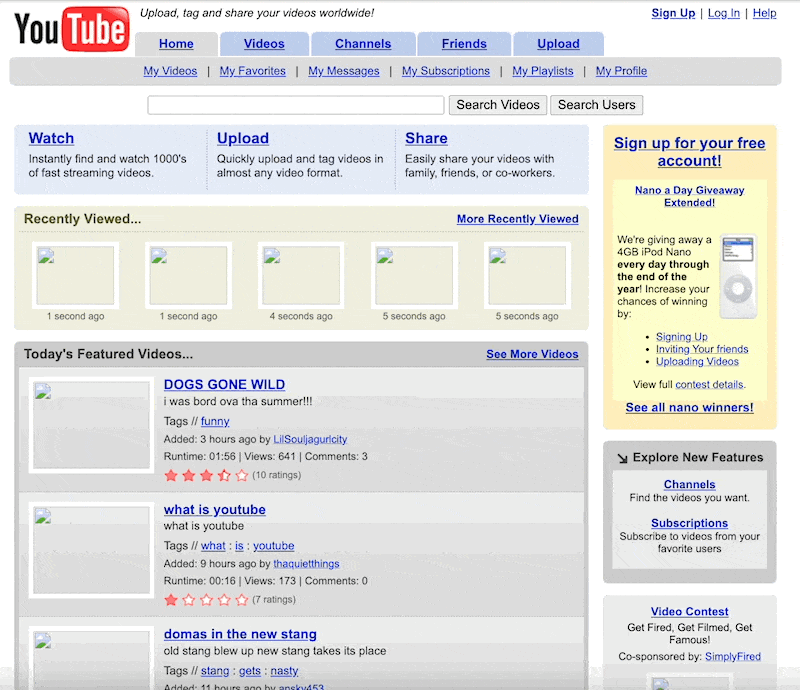Open the Video Contest link
Viewport: 800px width, 690px height.
689,611
